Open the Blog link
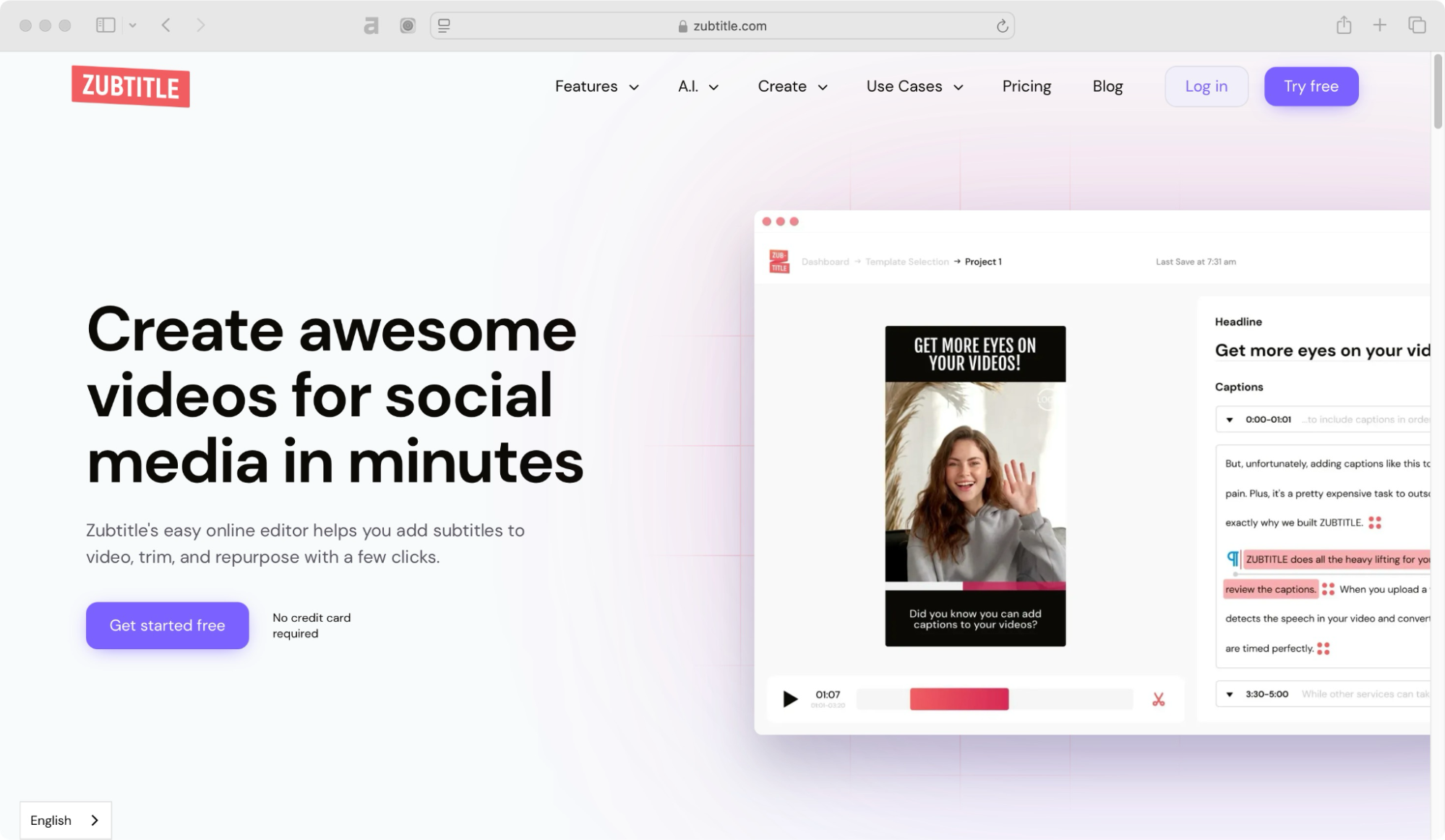Image resolution: width=1445 pixels, height=840 pixels. (1107, 87)
